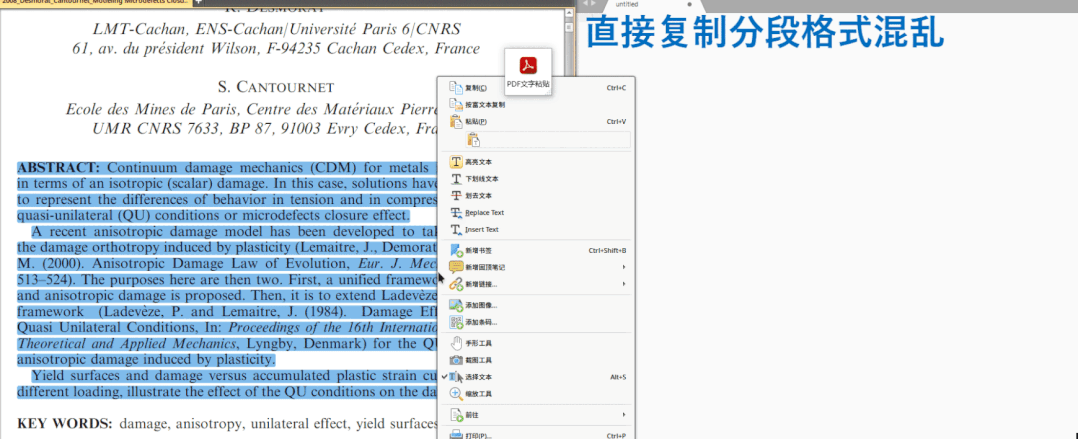Viewport: 1078px width, 439px height.
Task: Click 添加条码 to add a barcode
Action: point(536,322)
